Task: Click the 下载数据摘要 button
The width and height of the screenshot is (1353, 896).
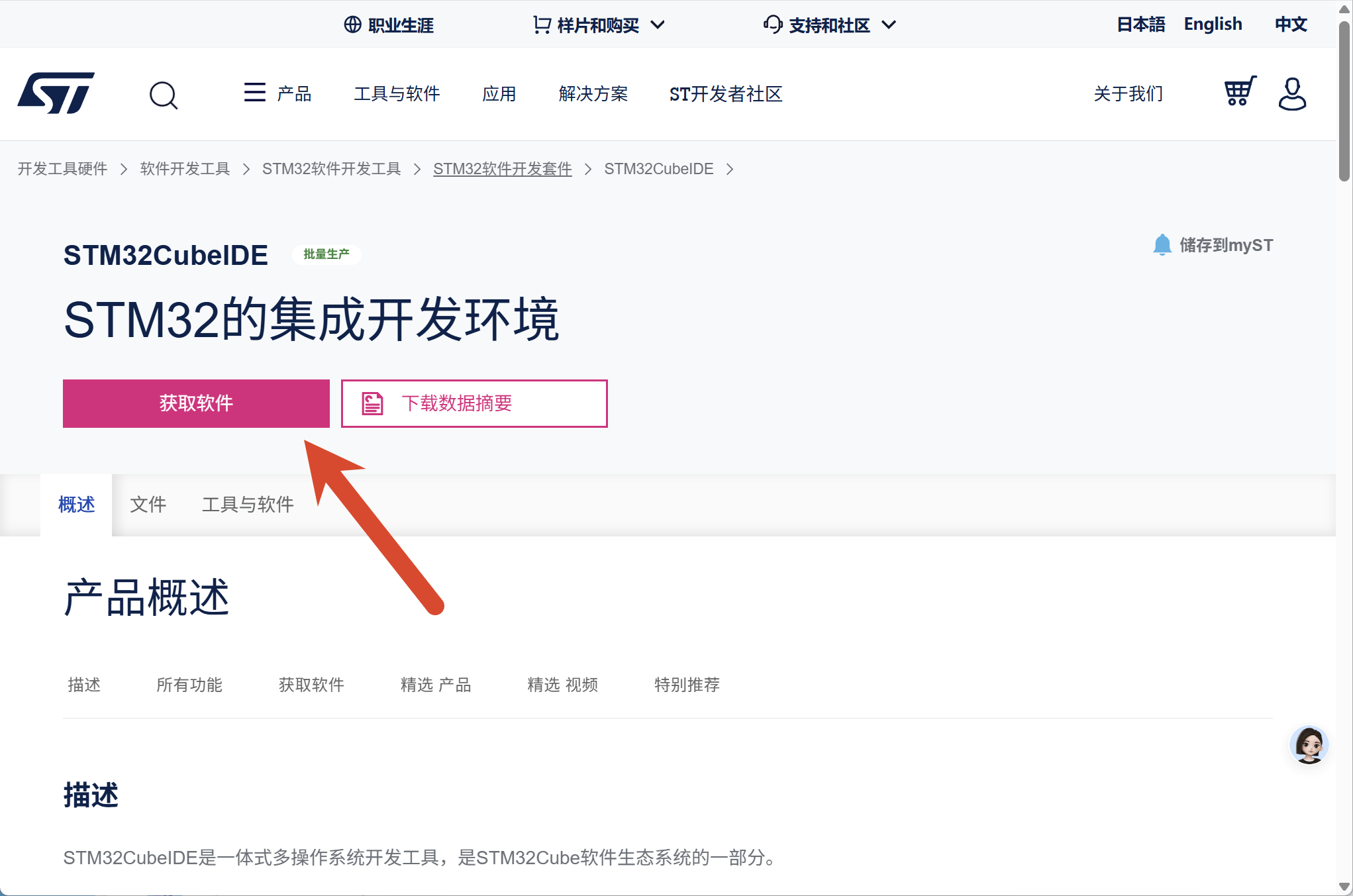Action: pos(474,403)
